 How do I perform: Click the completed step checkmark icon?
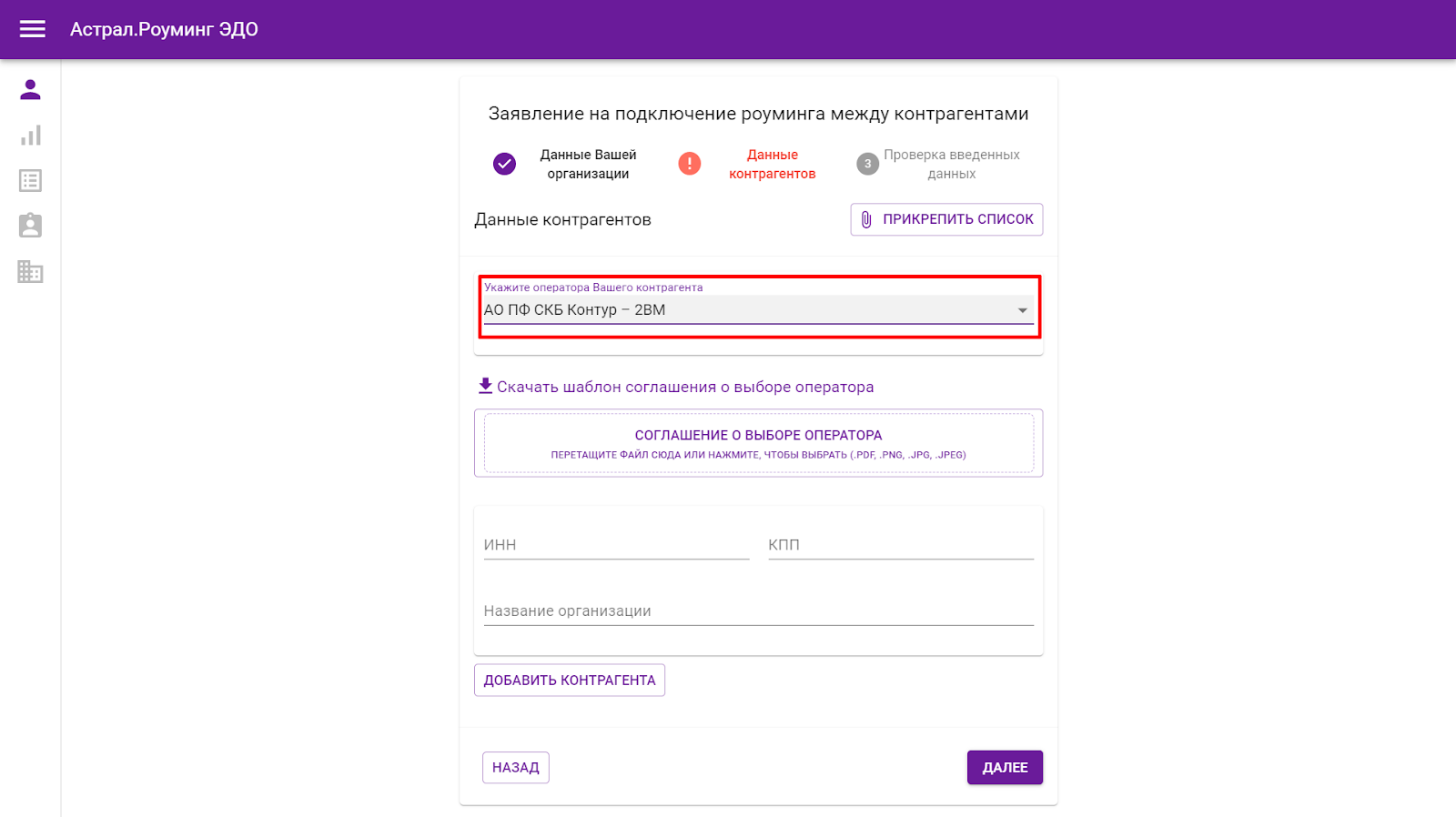[504, 164]
